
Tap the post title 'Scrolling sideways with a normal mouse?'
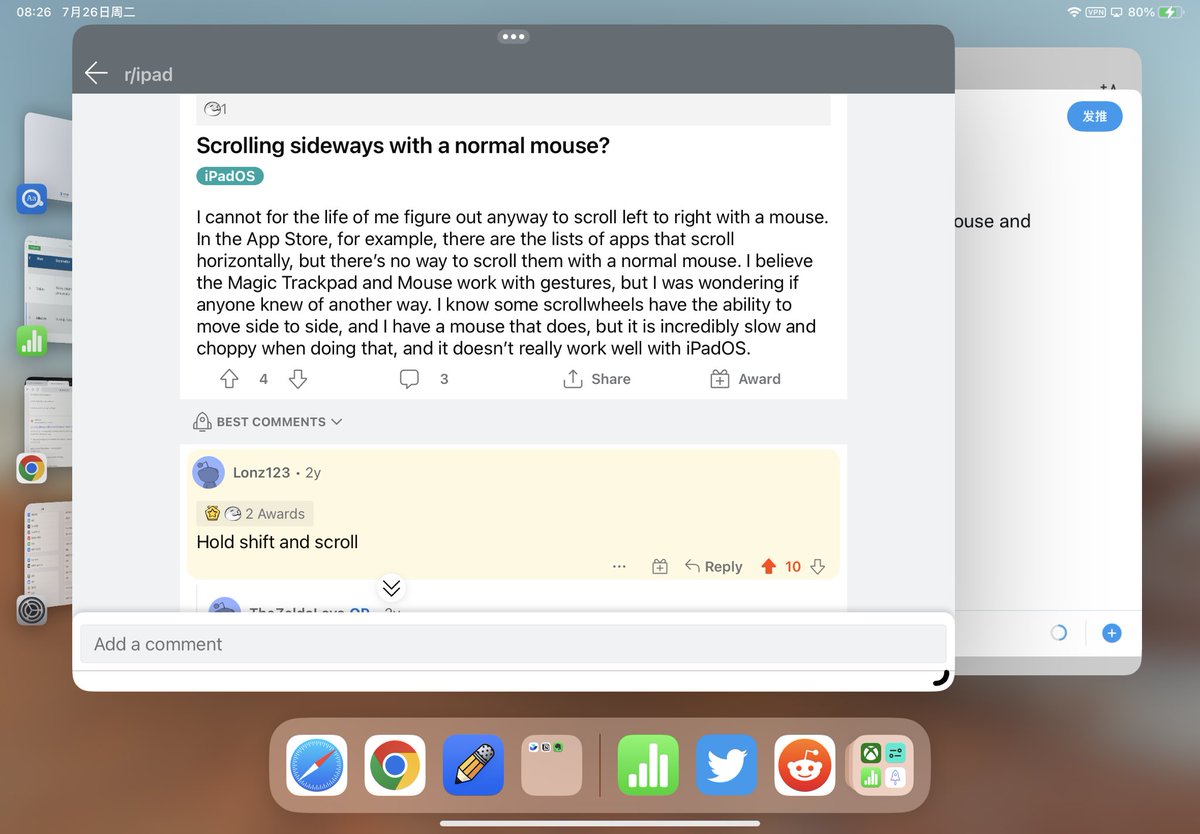pos(403,146)
